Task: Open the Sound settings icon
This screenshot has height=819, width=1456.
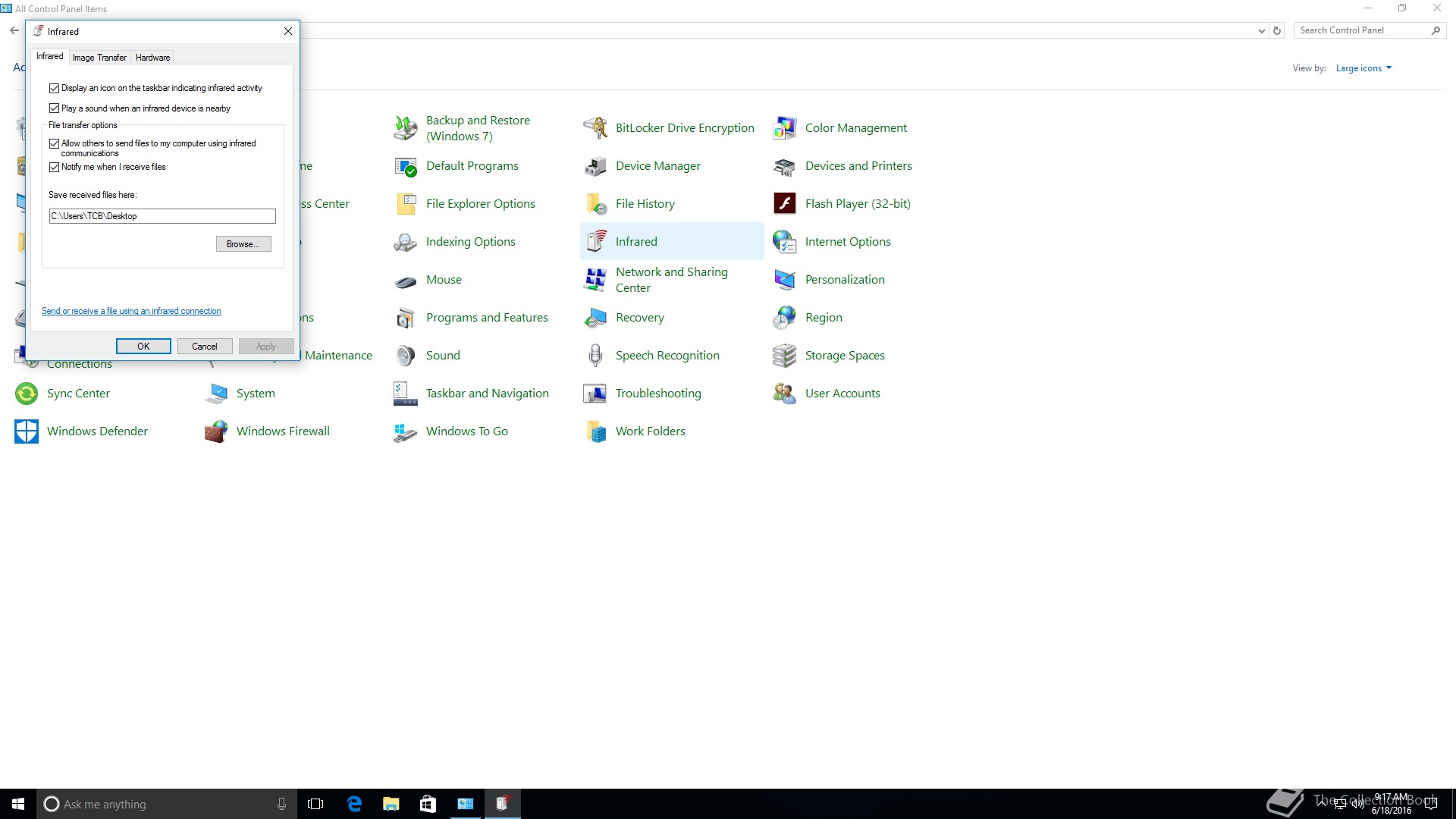Action: point(406,356)
